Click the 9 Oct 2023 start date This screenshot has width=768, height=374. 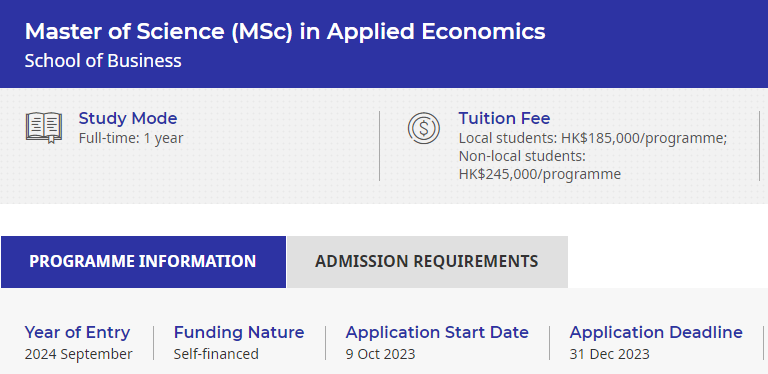[x=380, y=354]
